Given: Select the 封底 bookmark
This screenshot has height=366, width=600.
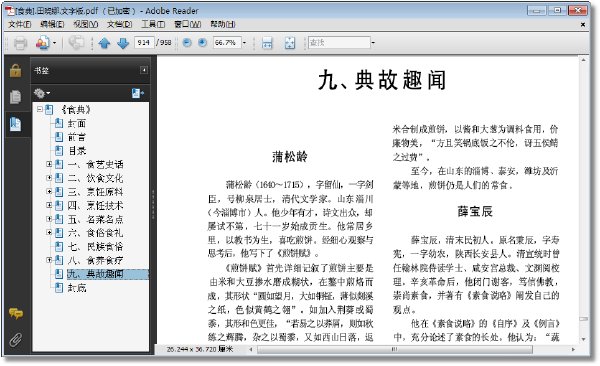Looking at the screenshot, I should [x=77, y=288].
